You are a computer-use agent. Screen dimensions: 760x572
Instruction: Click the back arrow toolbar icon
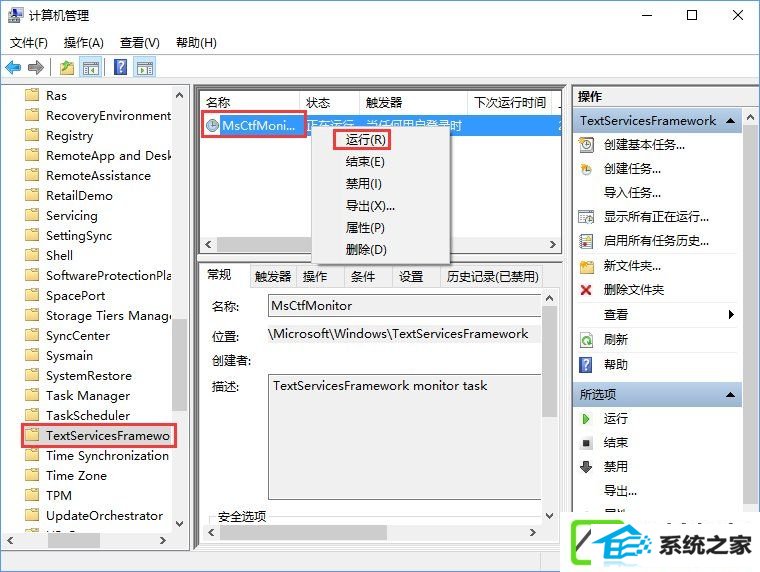[13, 67]
